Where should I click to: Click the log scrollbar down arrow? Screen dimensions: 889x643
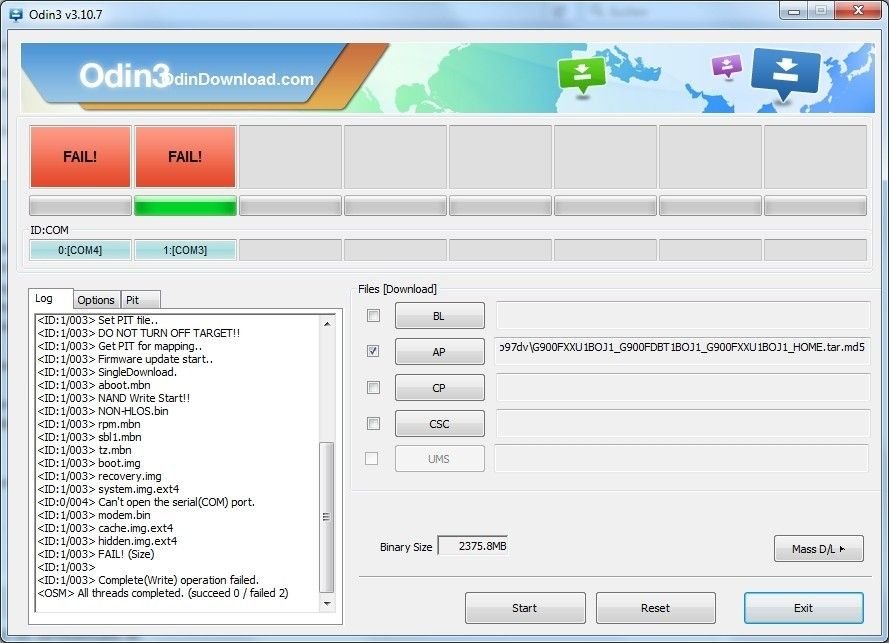coord(327,603)
